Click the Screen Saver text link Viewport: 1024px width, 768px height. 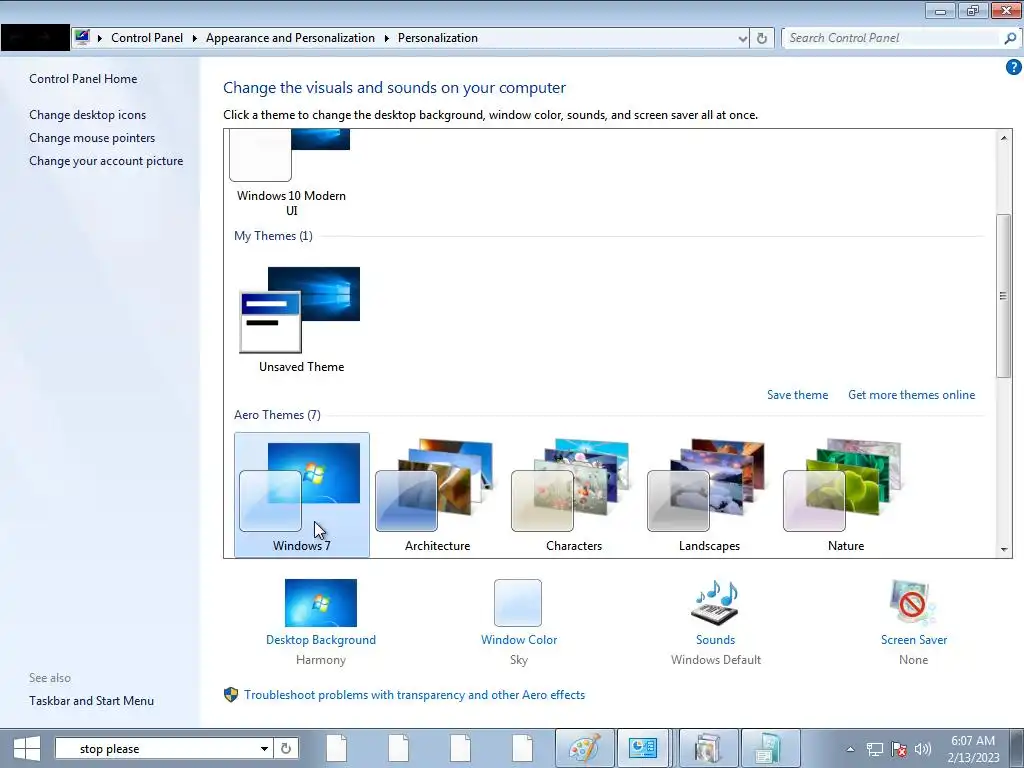(x=913, y=640)
